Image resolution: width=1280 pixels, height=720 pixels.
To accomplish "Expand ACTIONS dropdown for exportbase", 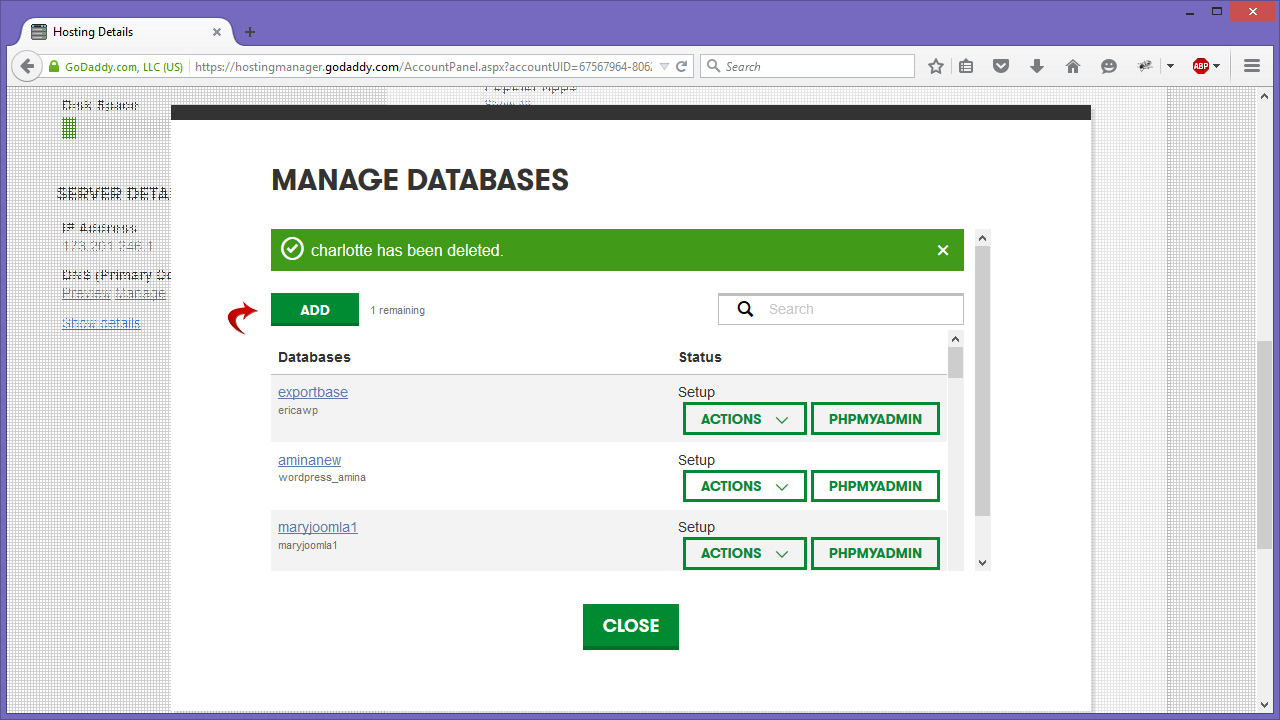I will (745, 419).
